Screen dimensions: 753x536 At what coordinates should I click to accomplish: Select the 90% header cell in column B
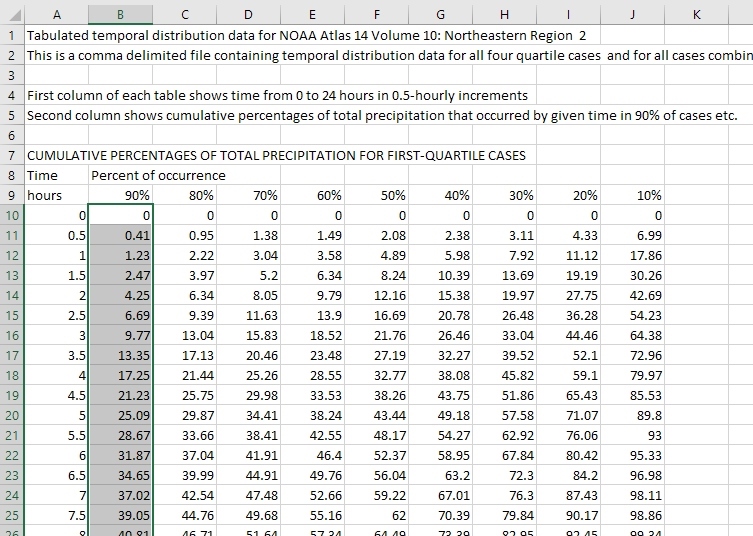point(120,195)
